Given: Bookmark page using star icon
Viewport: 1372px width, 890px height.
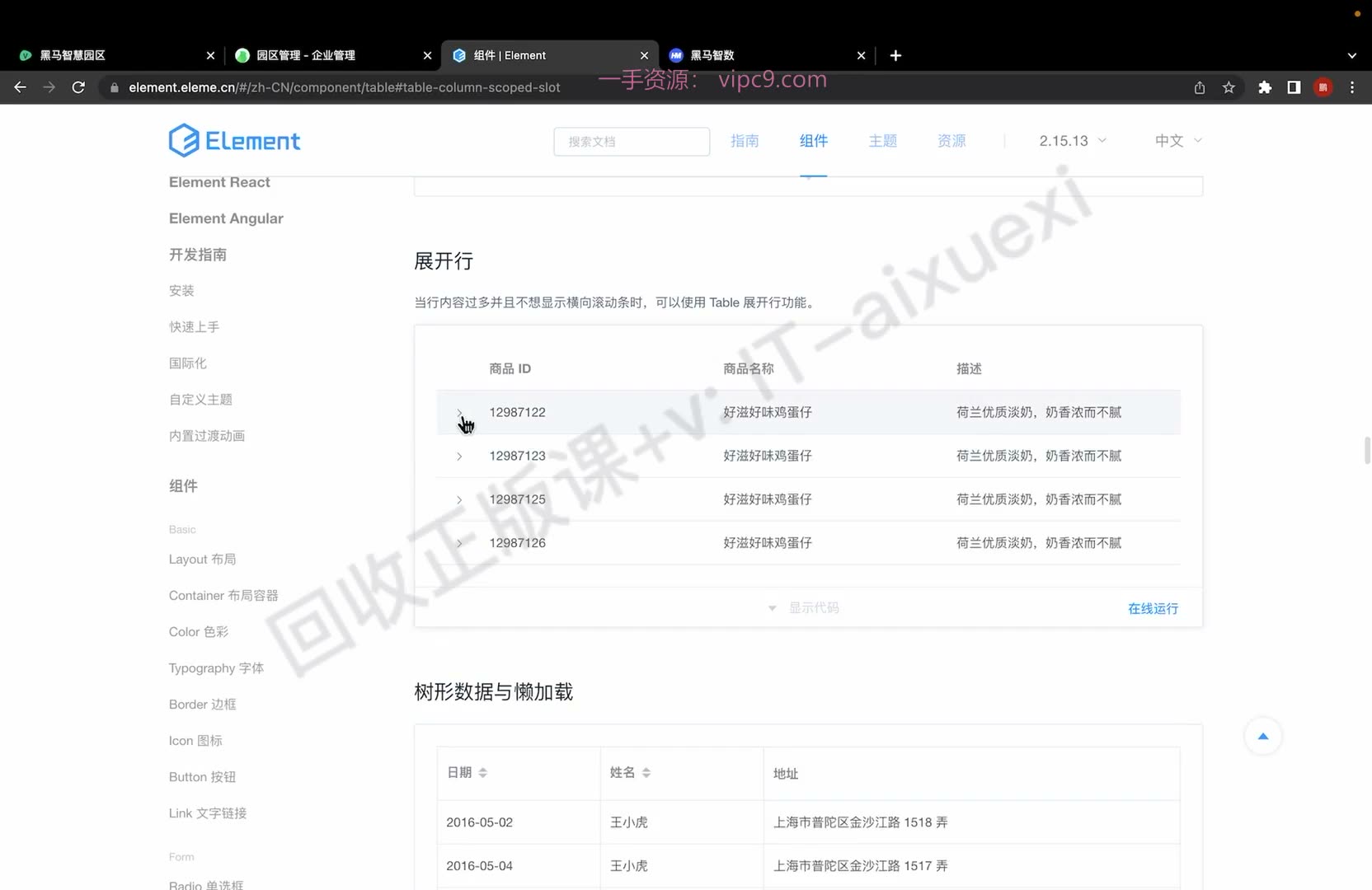Looking at the screenshot, I should point(1229,87).
